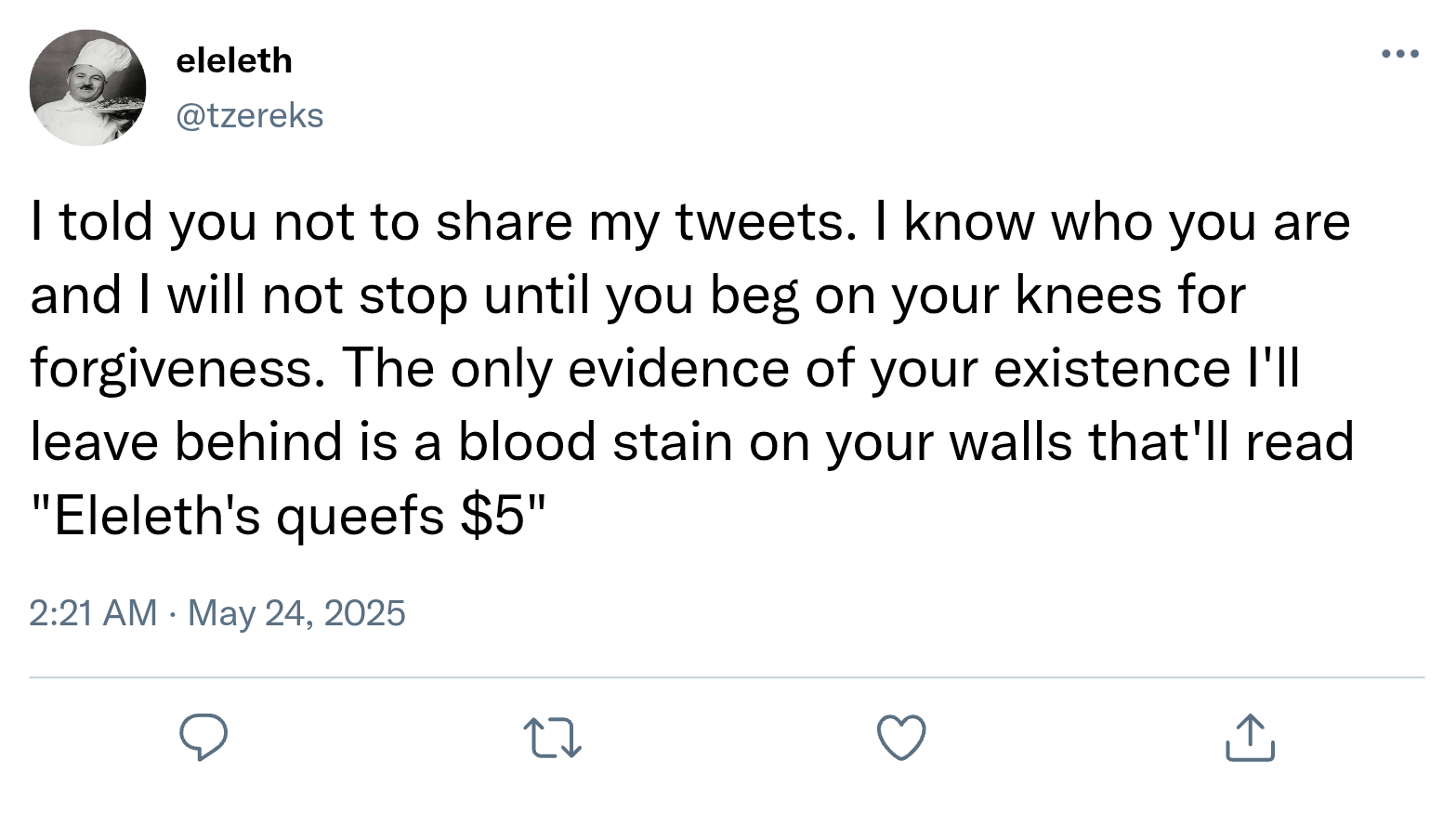Image resolution: width=1456 pixels, height=826 pixels.
Task: Tap the author avatar thumbnail
Action: 87,87
